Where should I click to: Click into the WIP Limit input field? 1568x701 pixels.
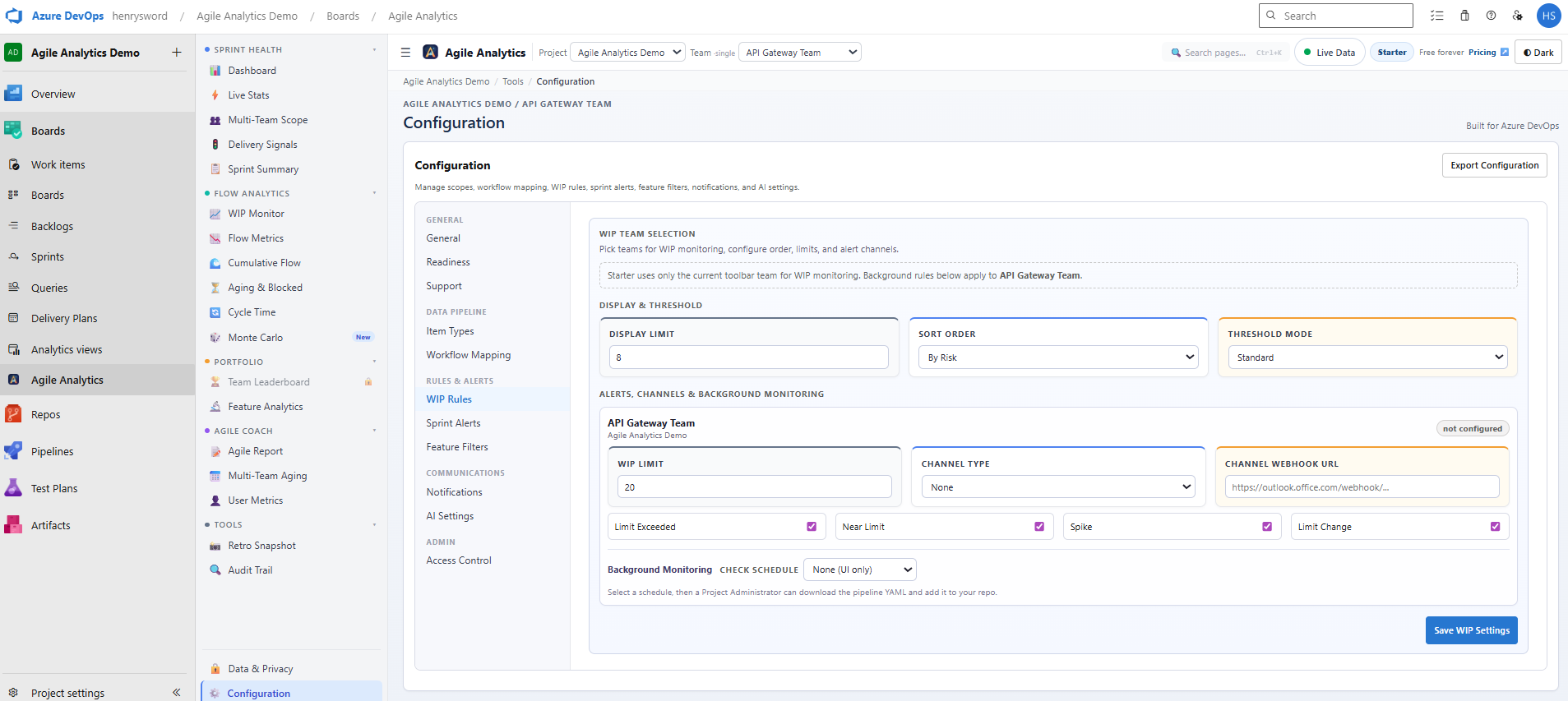754,487
